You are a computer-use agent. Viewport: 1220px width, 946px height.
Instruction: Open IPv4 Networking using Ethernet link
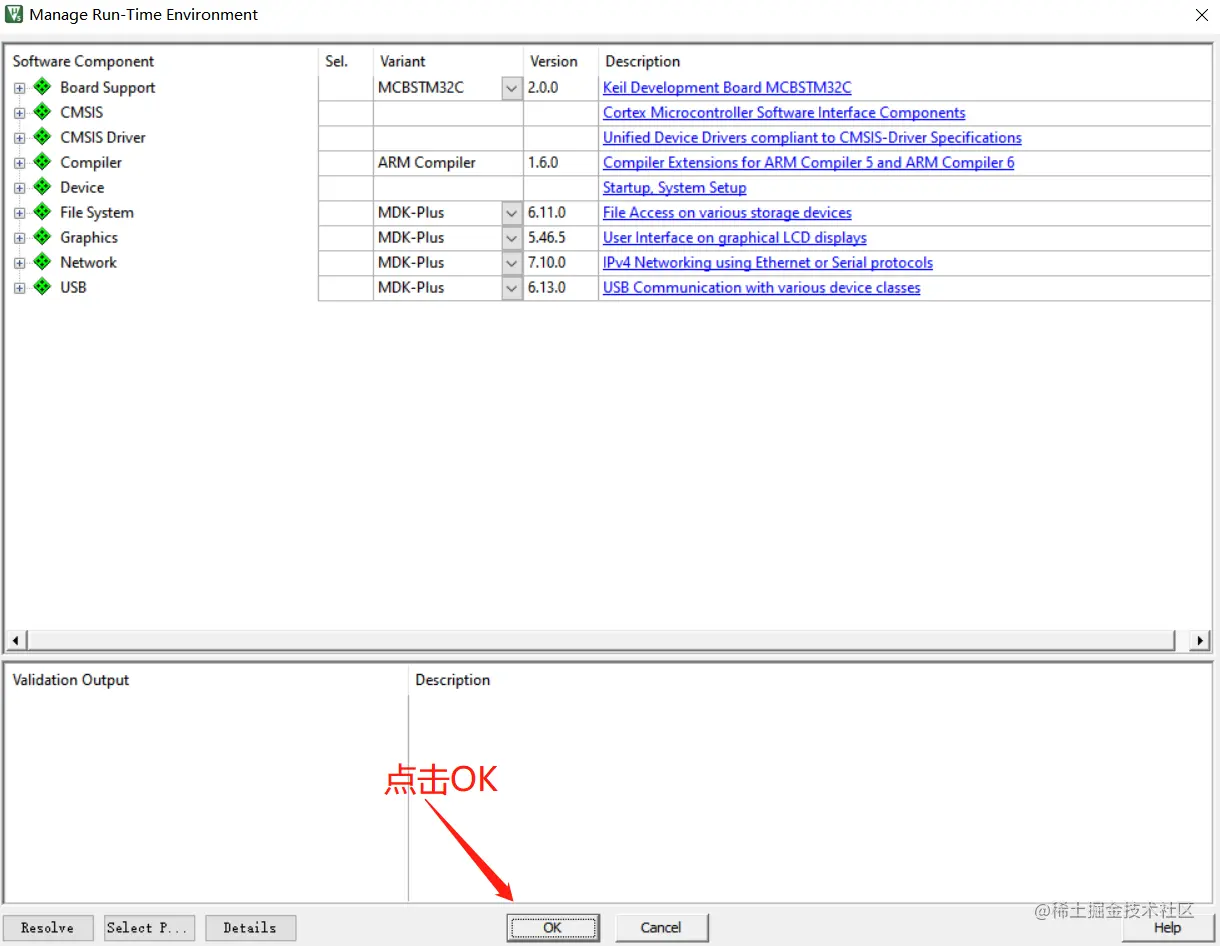pos(768,263)
